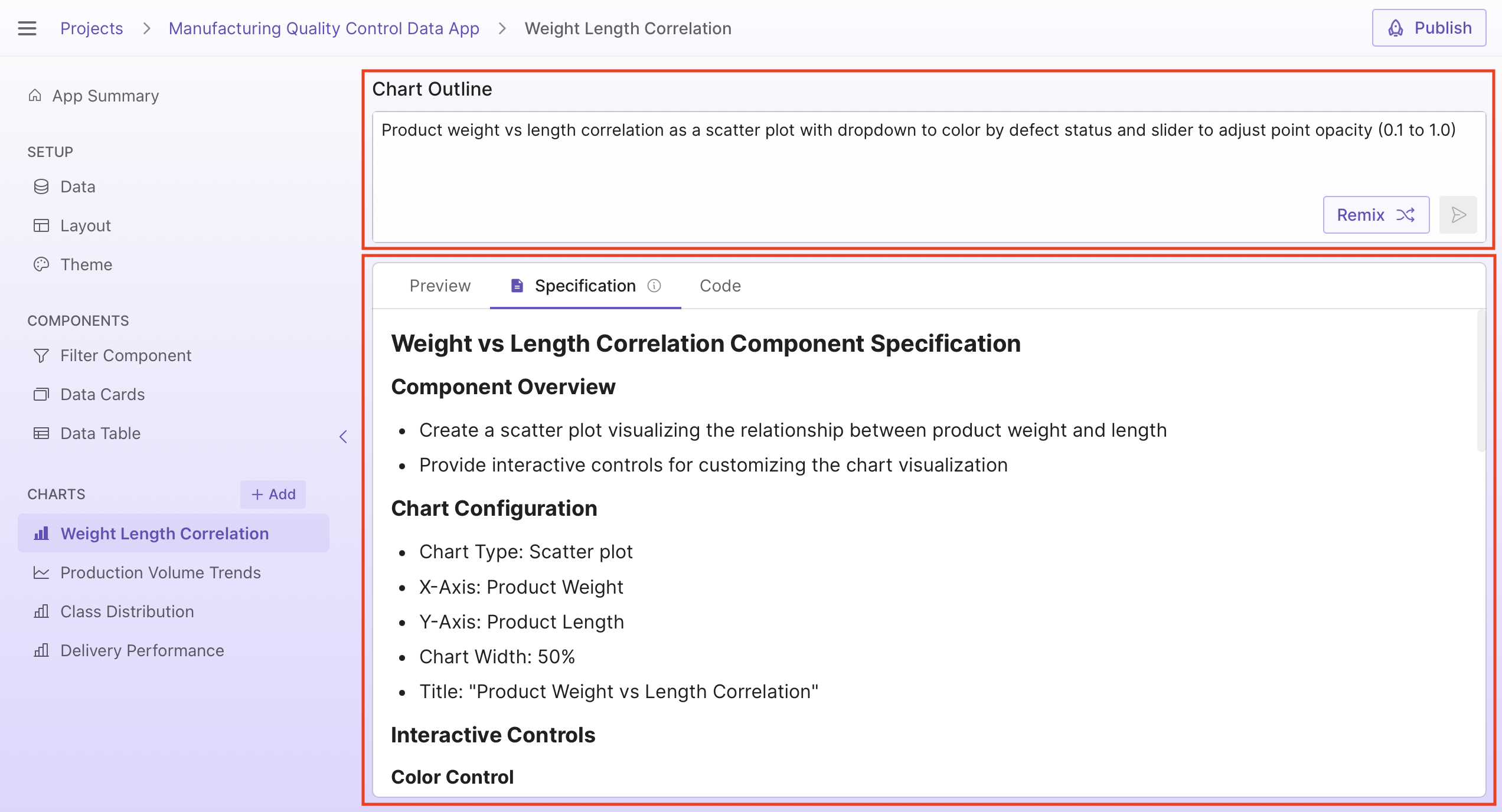Click the Data database icon in sidebar

pos(41,186)
